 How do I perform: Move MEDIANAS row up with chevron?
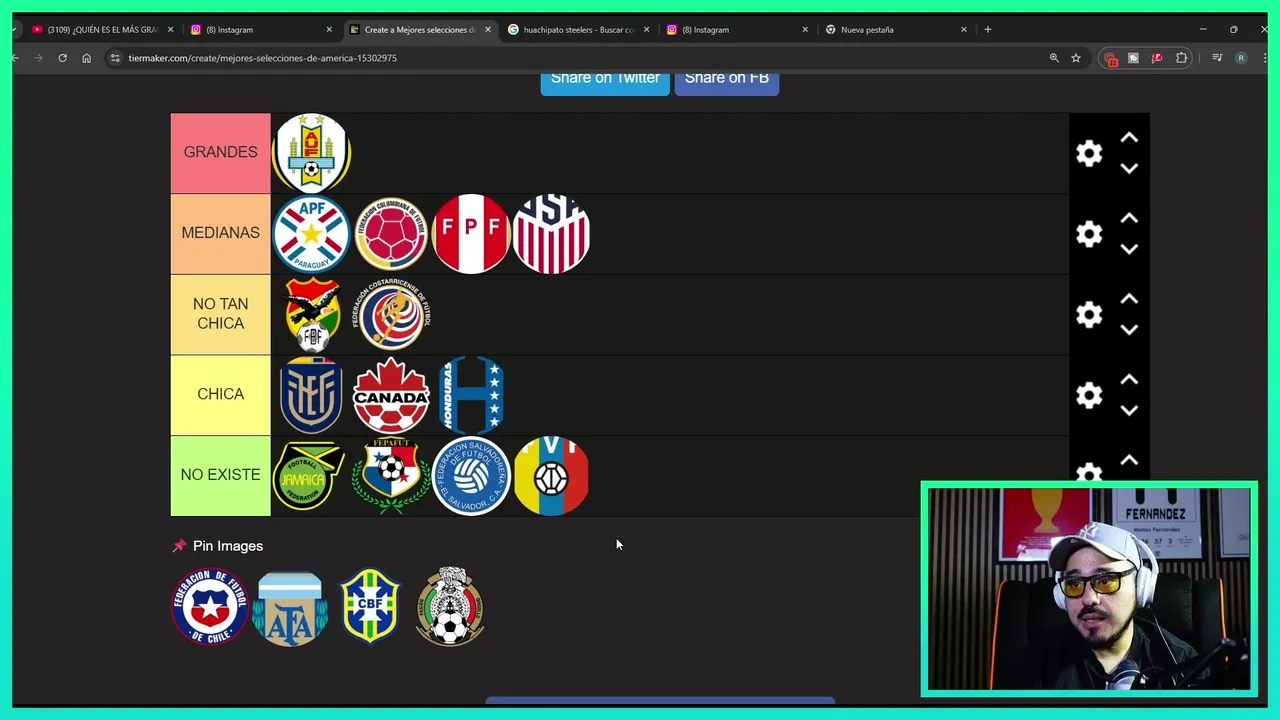tap(1129, 218)
